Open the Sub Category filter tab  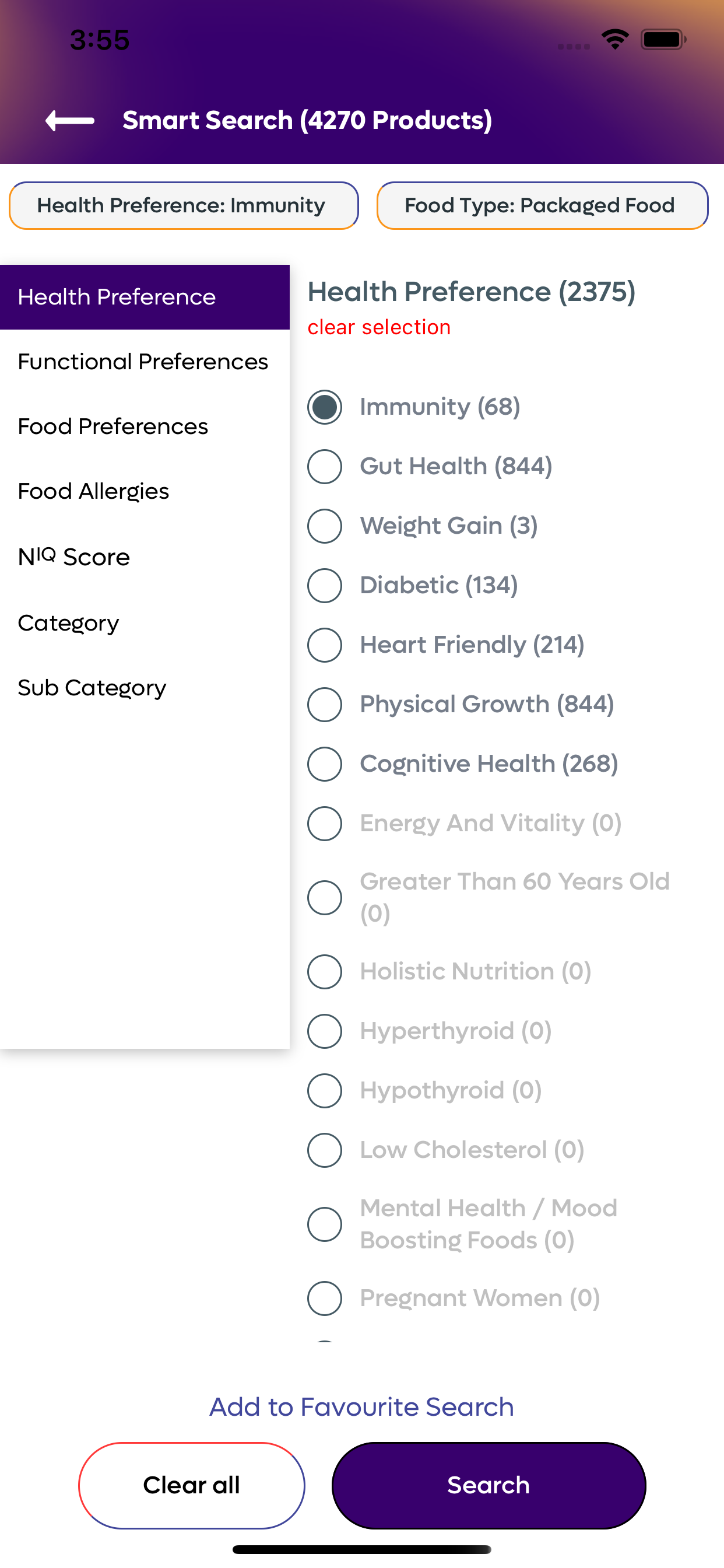[145, 688]
